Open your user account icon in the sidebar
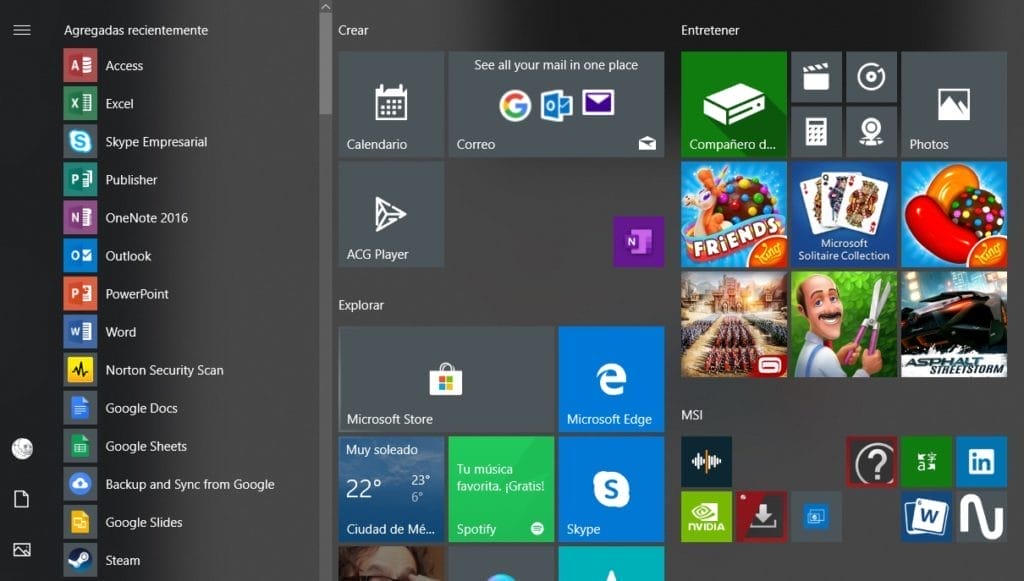The image size is (1024, 581). pyautogui.click(x=21, y=449)
